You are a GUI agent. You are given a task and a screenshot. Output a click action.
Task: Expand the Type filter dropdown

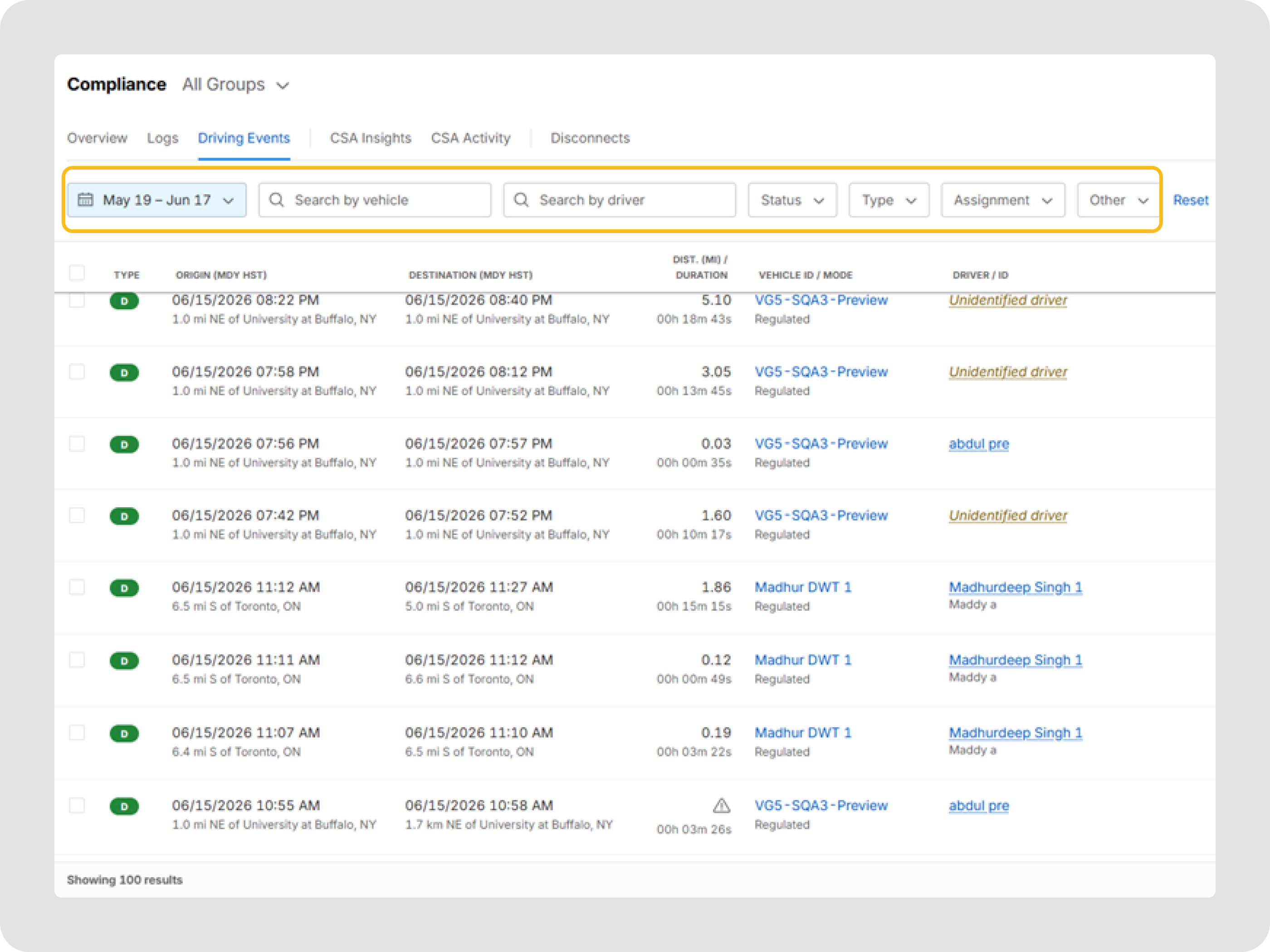coord(889,200)
